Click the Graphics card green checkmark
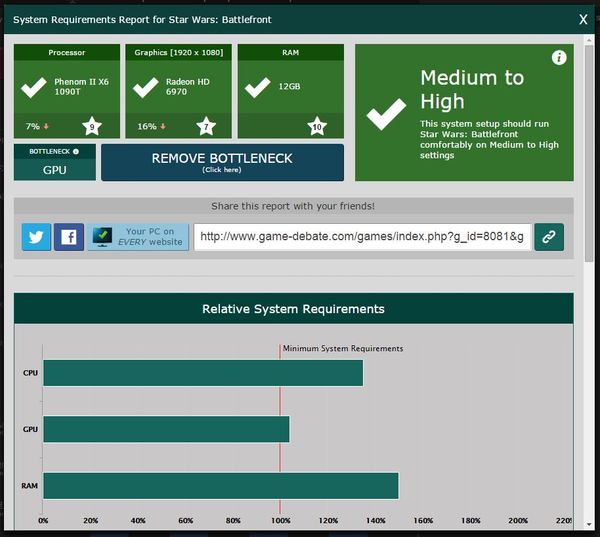 click(145, 87)
